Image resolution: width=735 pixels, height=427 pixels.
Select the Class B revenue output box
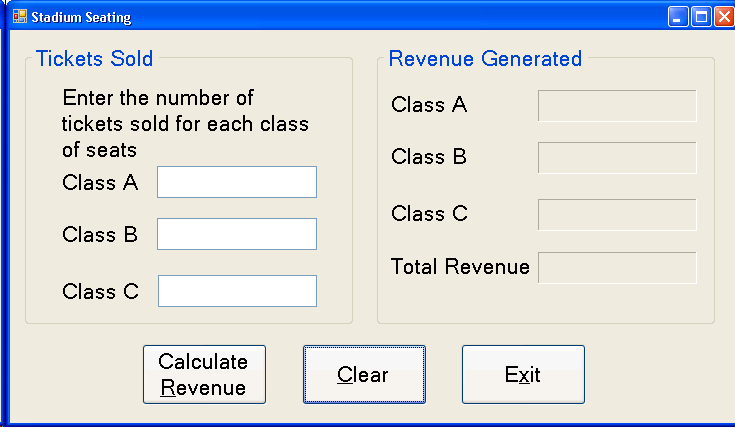coord(617,158)
